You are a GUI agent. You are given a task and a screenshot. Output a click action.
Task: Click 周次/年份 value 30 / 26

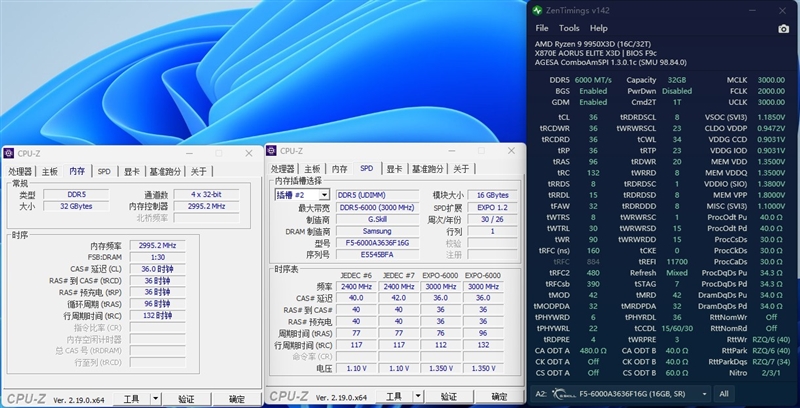coord(492,219)
